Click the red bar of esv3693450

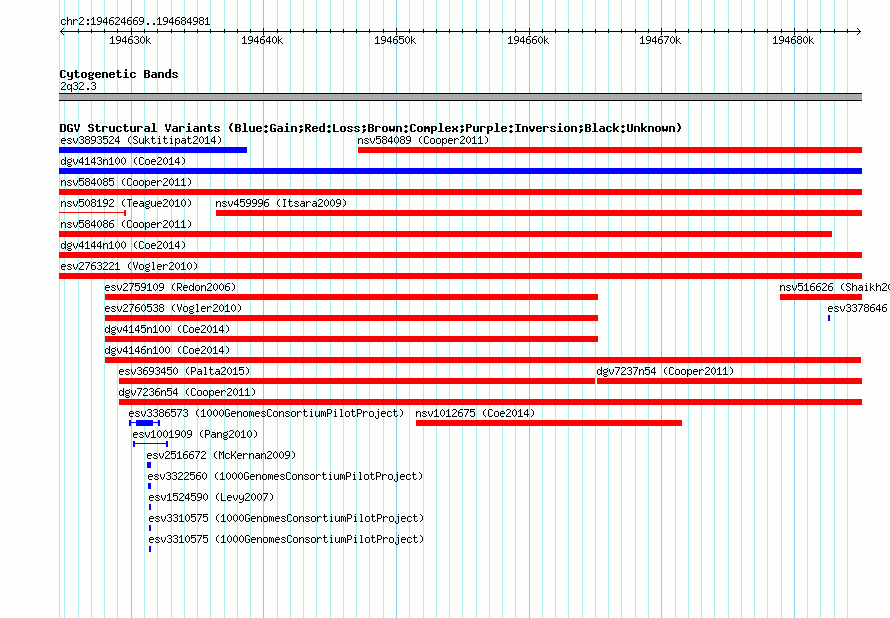tap(356, 381)
